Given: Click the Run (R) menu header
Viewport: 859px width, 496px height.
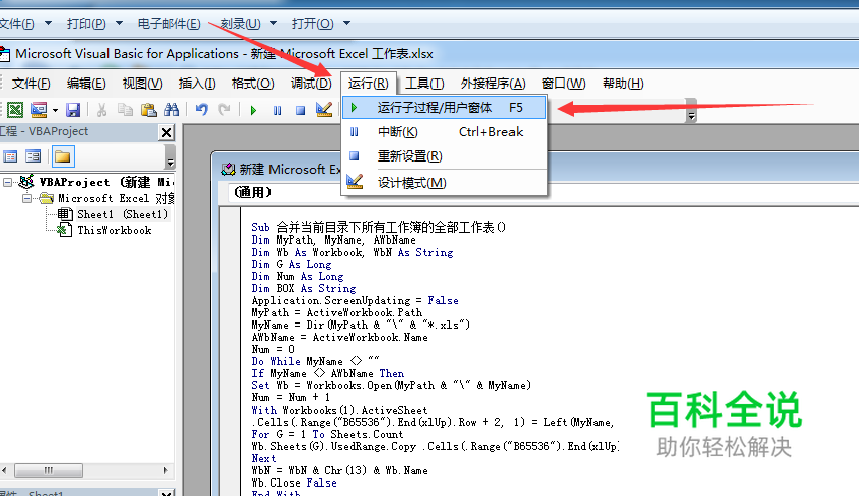Looking at the screenshot, I should coord(368,83).
